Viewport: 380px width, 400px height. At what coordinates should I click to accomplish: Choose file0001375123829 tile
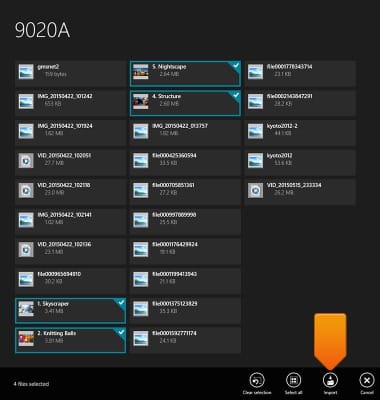pos(185,311)
